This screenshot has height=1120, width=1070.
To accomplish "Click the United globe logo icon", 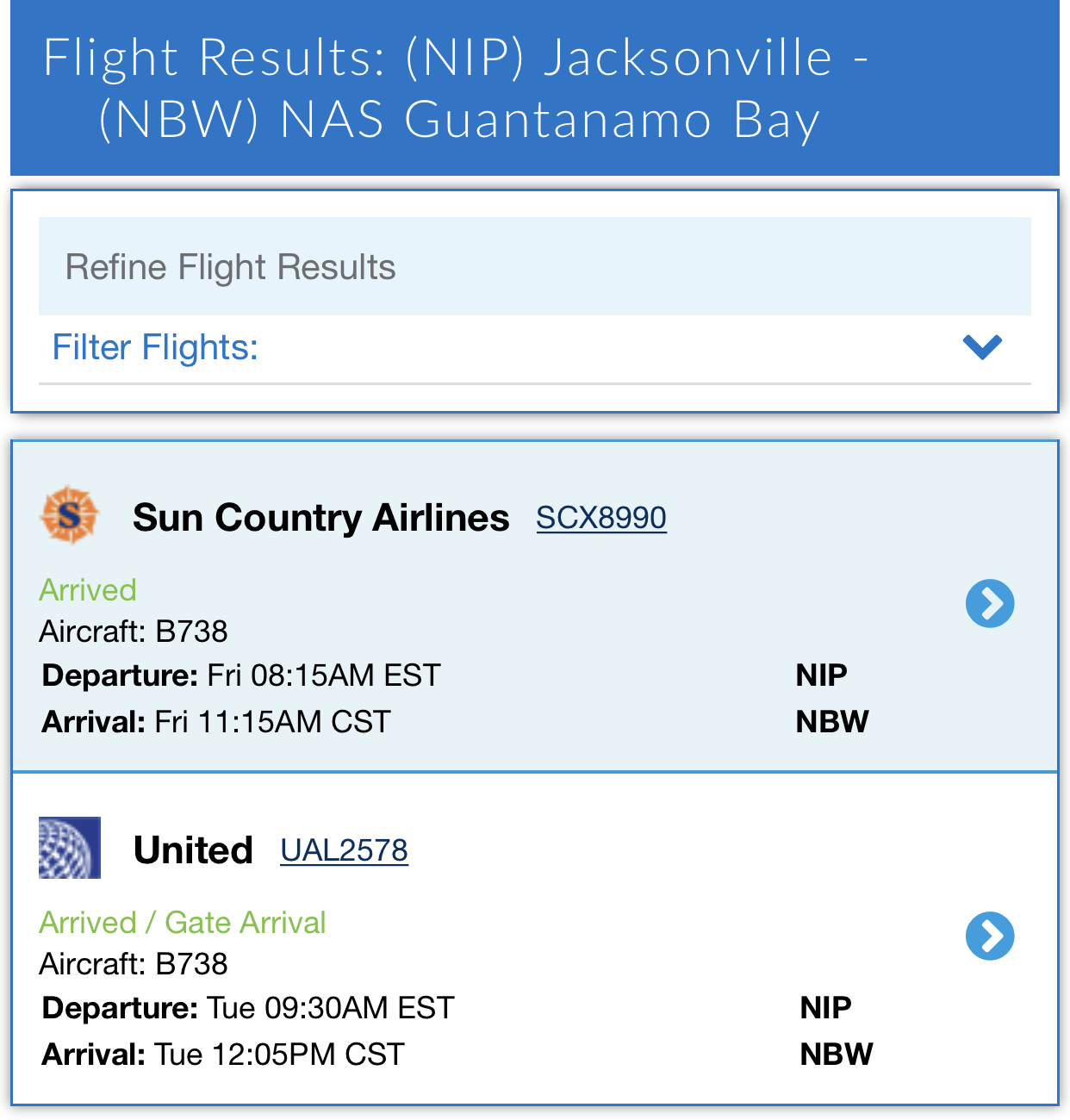I will tap(70, 848).
